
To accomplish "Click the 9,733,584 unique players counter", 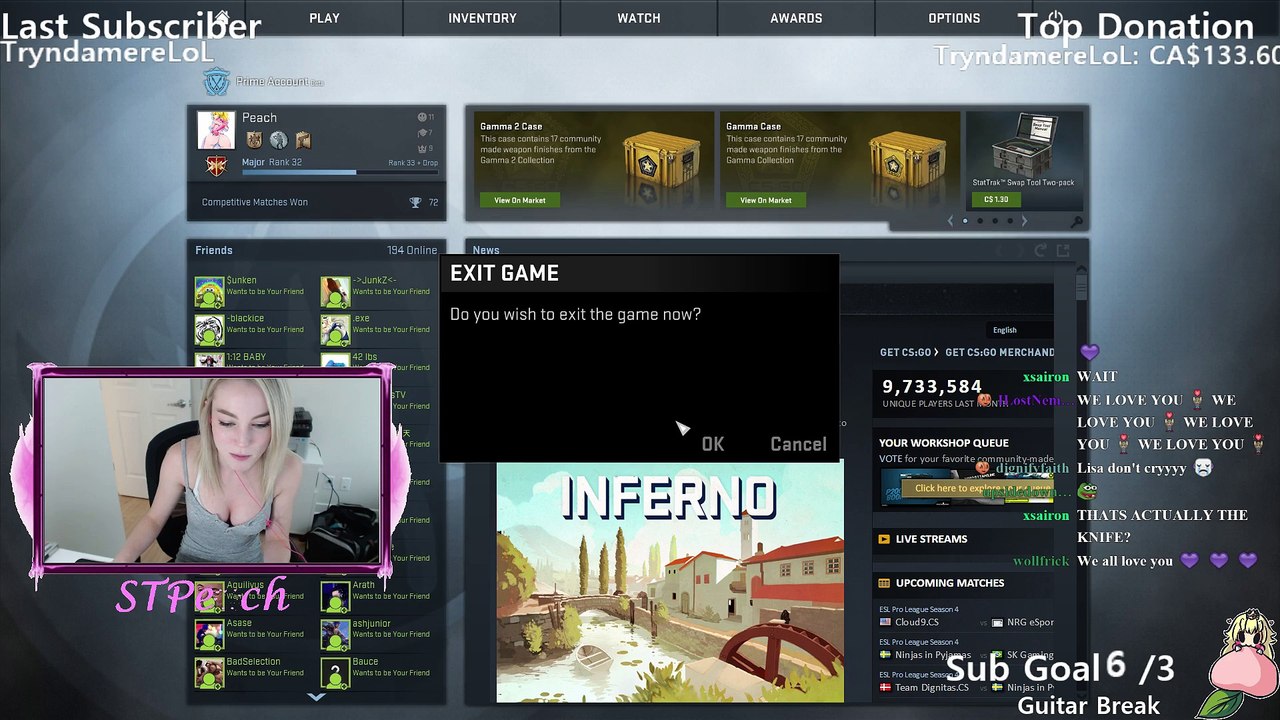I will (932, 387).
